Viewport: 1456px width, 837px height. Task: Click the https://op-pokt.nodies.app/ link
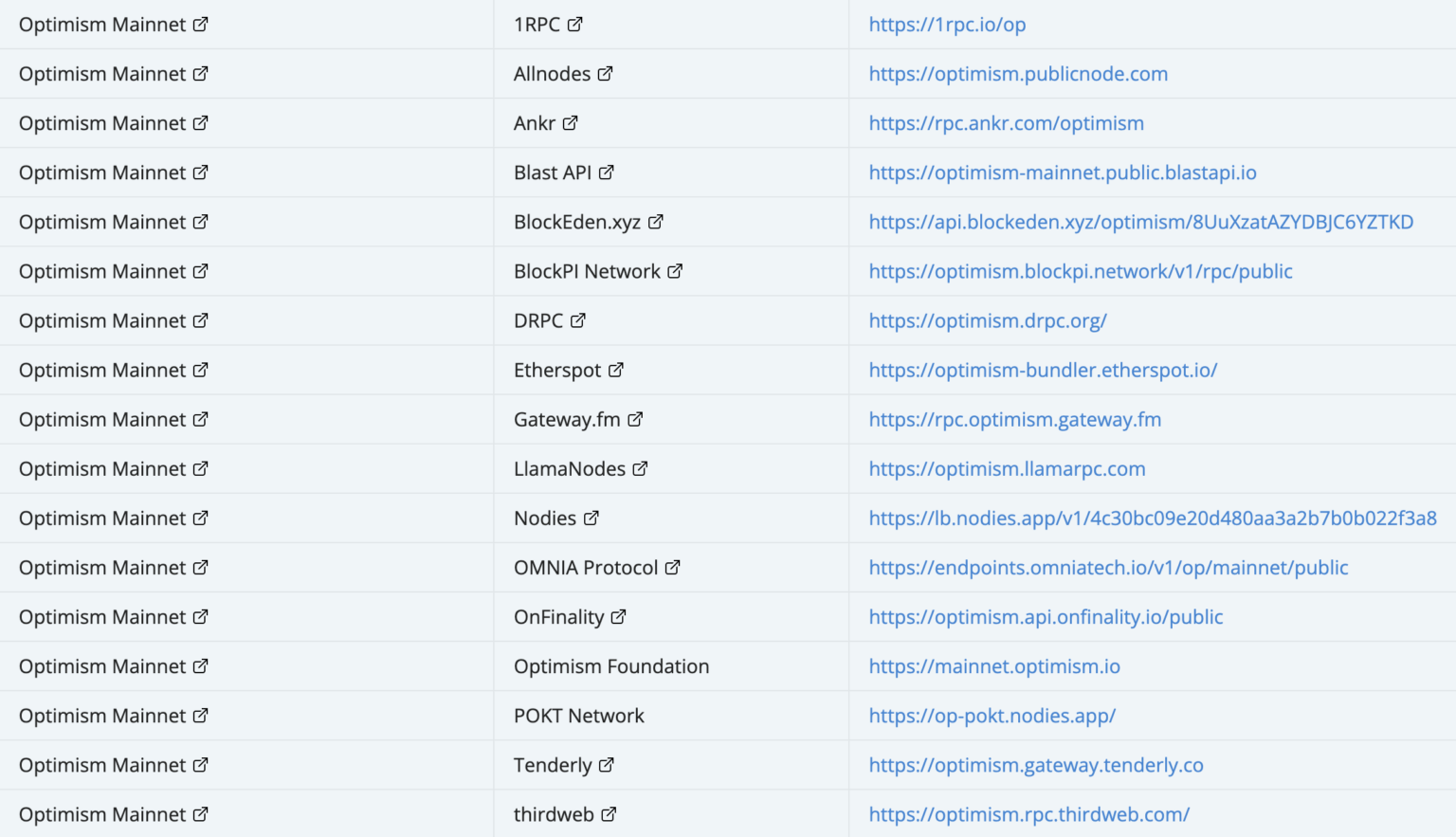point(992,715)
